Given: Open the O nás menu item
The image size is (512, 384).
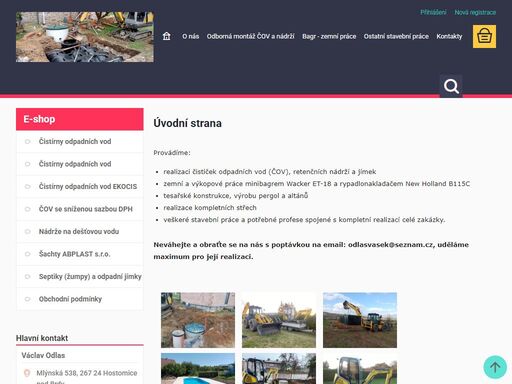Looking at the screenshot, I should coord(190,36).
